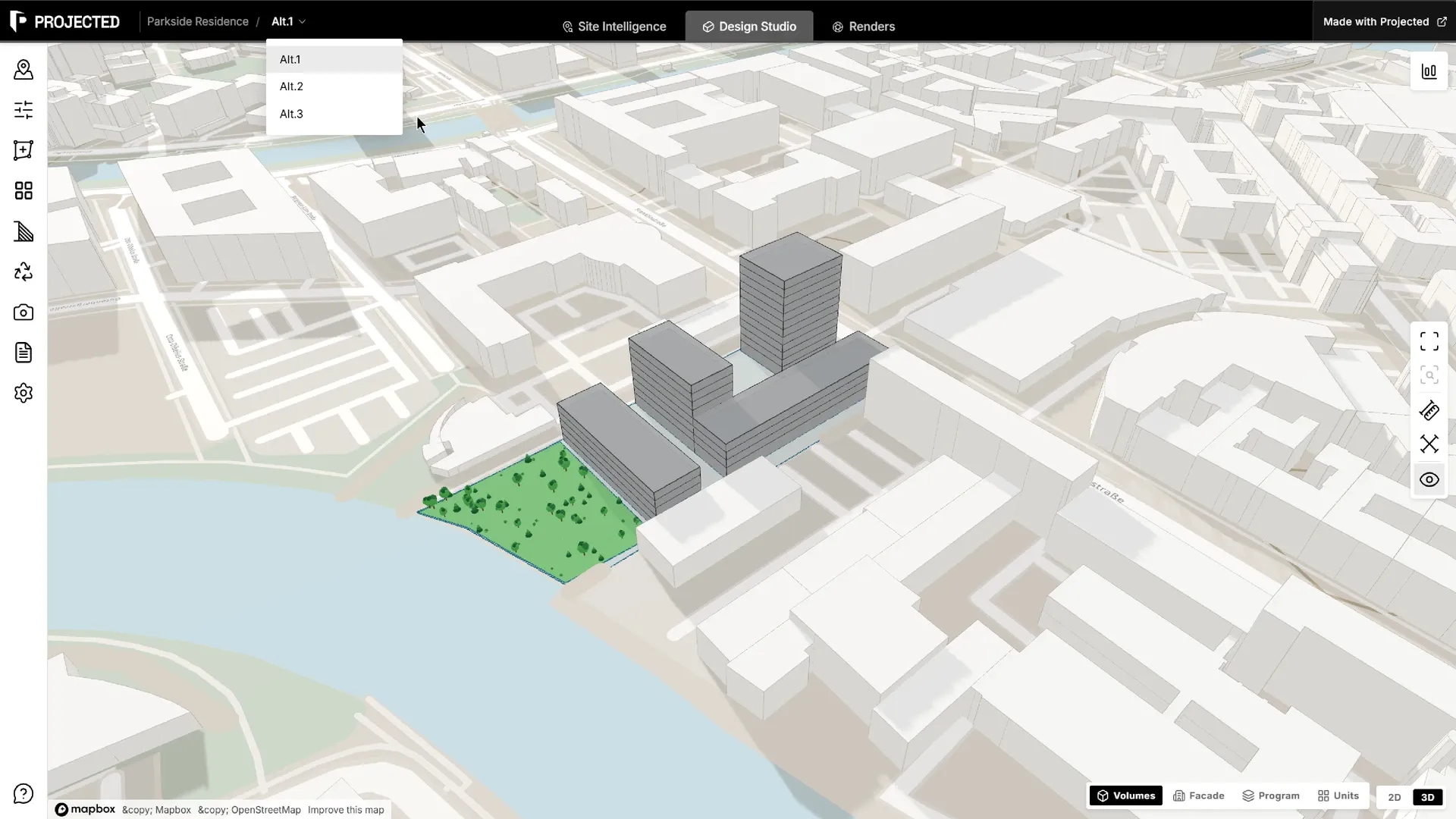
Task: Open the document report icon in sidebar
Action: coord(24,353)
